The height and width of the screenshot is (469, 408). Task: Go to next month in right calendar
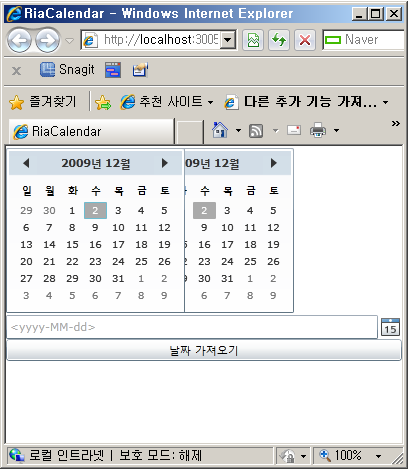tap(274, 163)
